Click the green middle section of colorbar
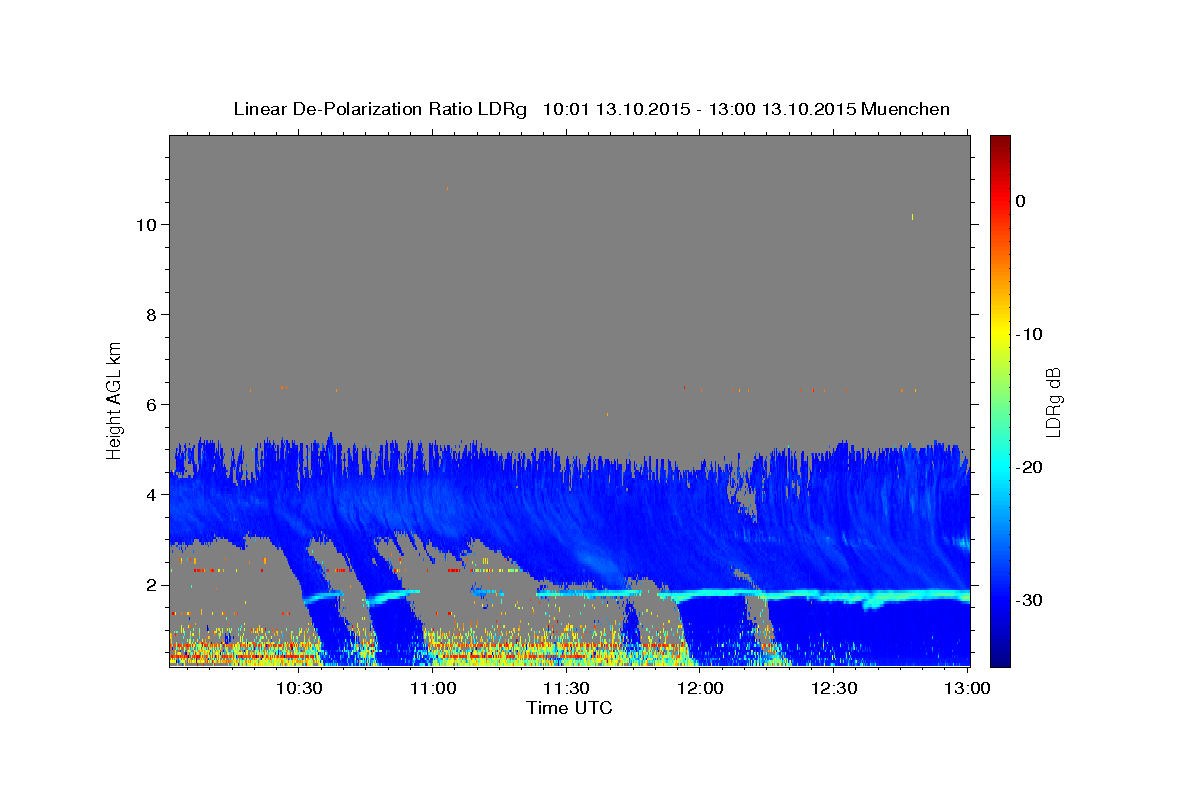This screenshot has width=1200, height=800. pos(1000,395)
